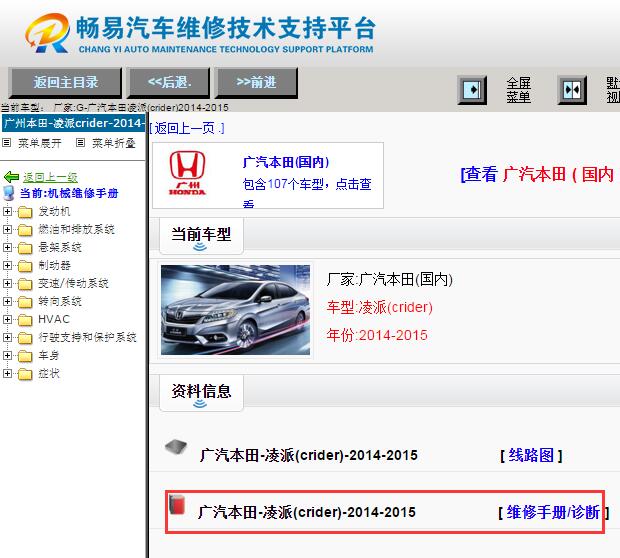Click the >>前进 forward button
Screen dimensions: 620x558
(x=256, y=83)
